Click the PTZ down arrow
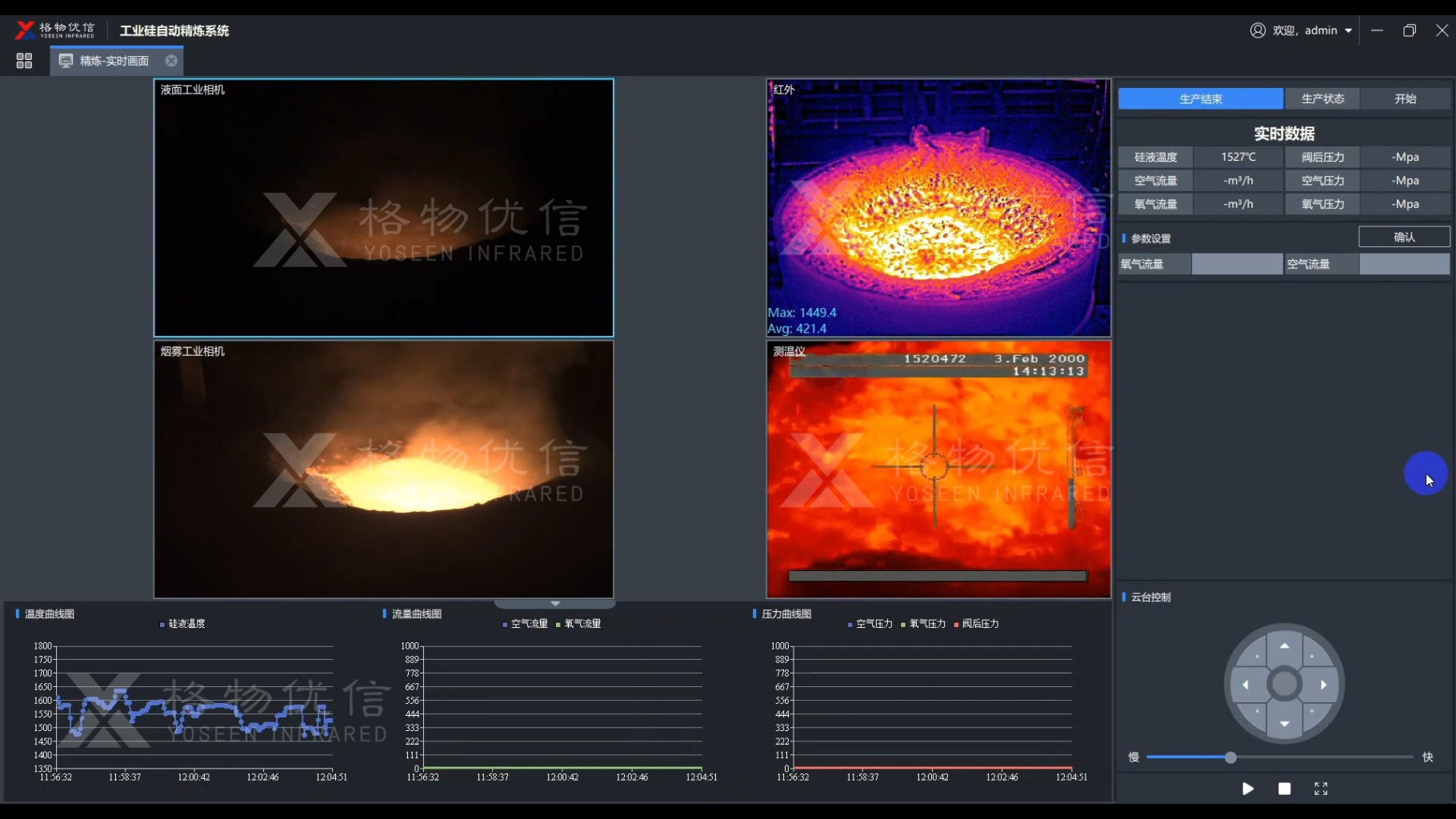Image resolution: width=1456 pixels, height=819 pixels. coord(1284,724)
